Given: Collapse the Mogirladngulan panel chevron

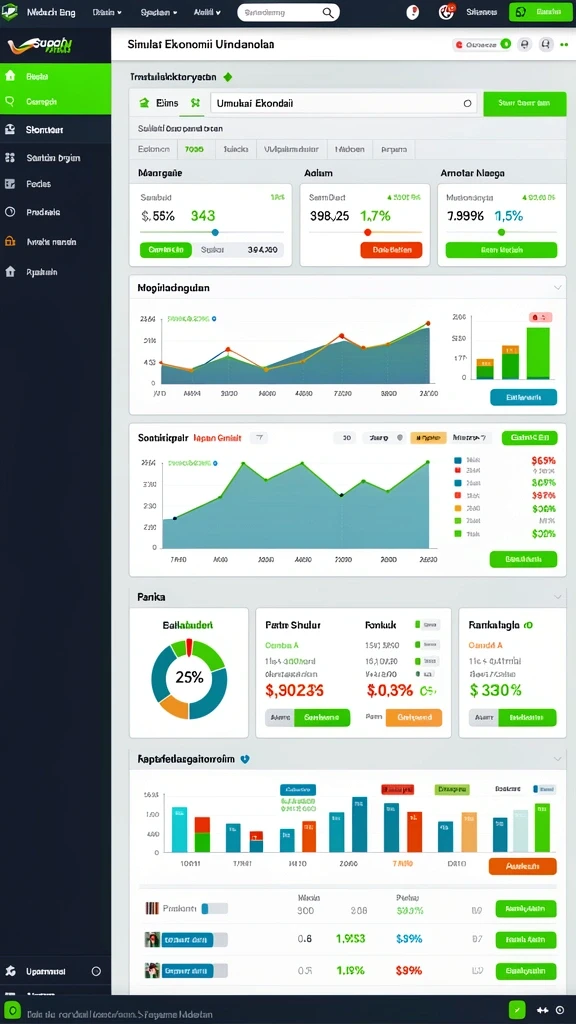Looking at the screenshot, I should coord(558,287).
